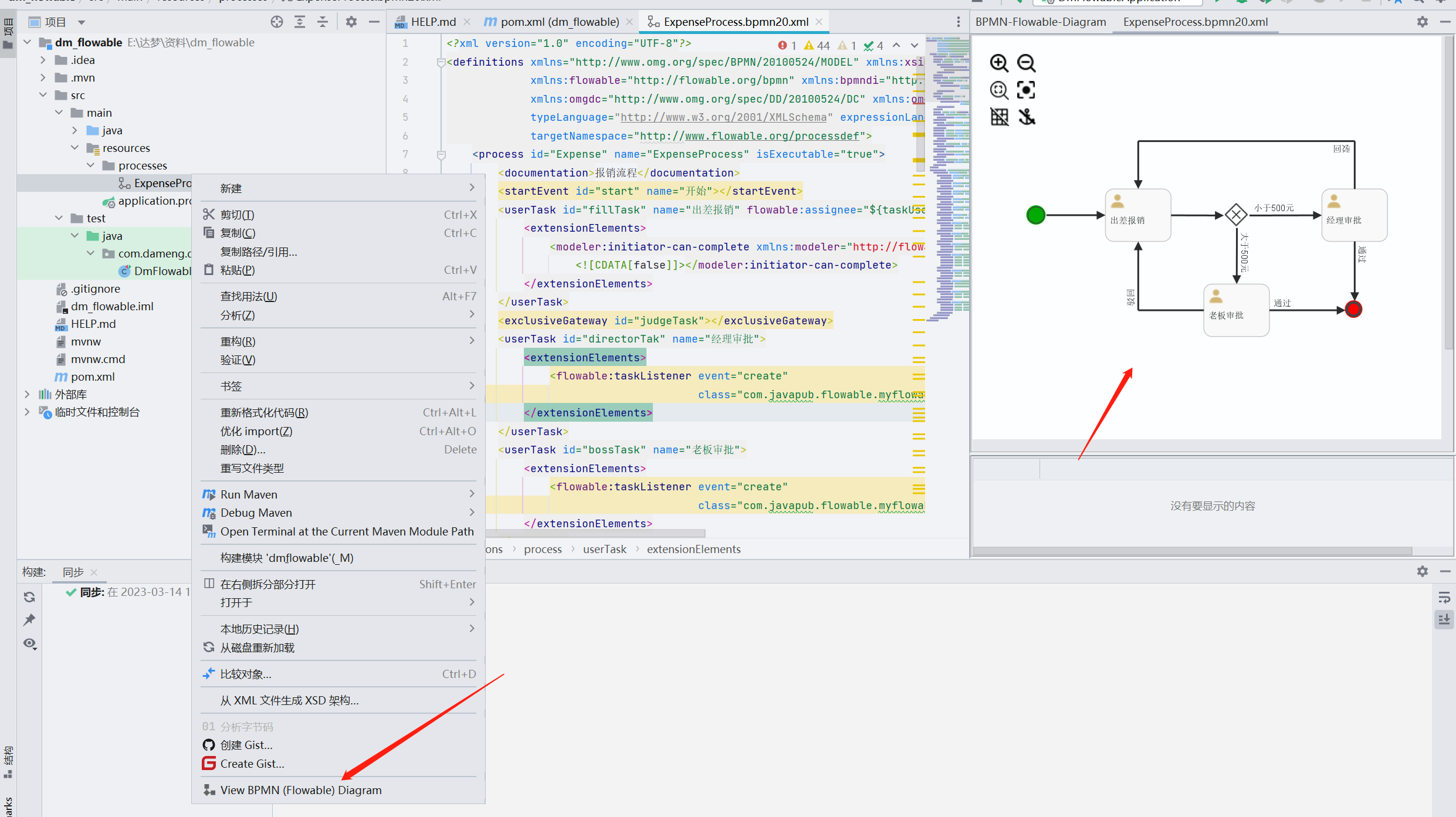Collapse the resources folder
Image resolution: width=1456 pixels, height=817 pixels.
tap(75, 148)
